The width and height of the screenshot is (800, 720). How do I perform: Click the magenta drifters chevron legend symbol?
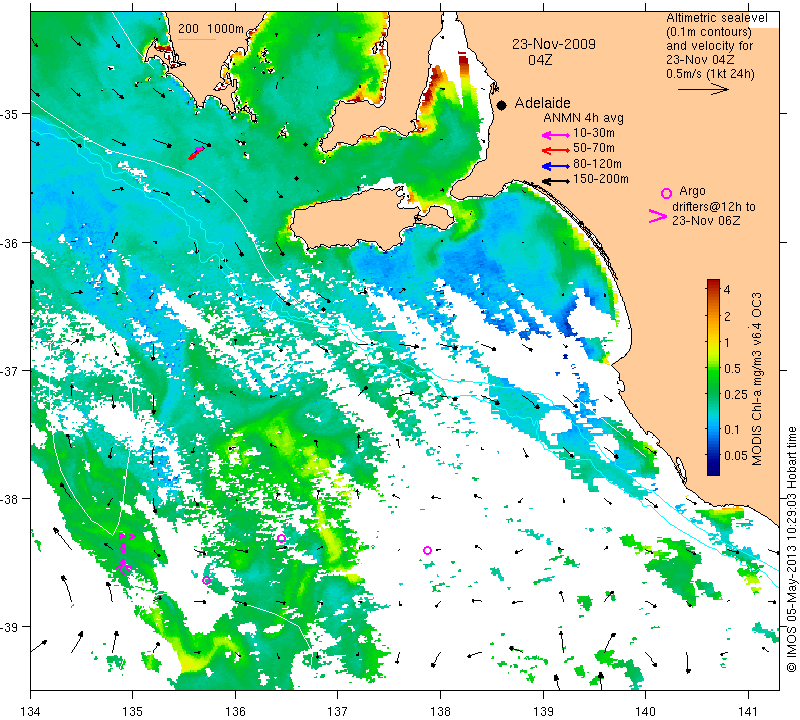coord(658,216)
